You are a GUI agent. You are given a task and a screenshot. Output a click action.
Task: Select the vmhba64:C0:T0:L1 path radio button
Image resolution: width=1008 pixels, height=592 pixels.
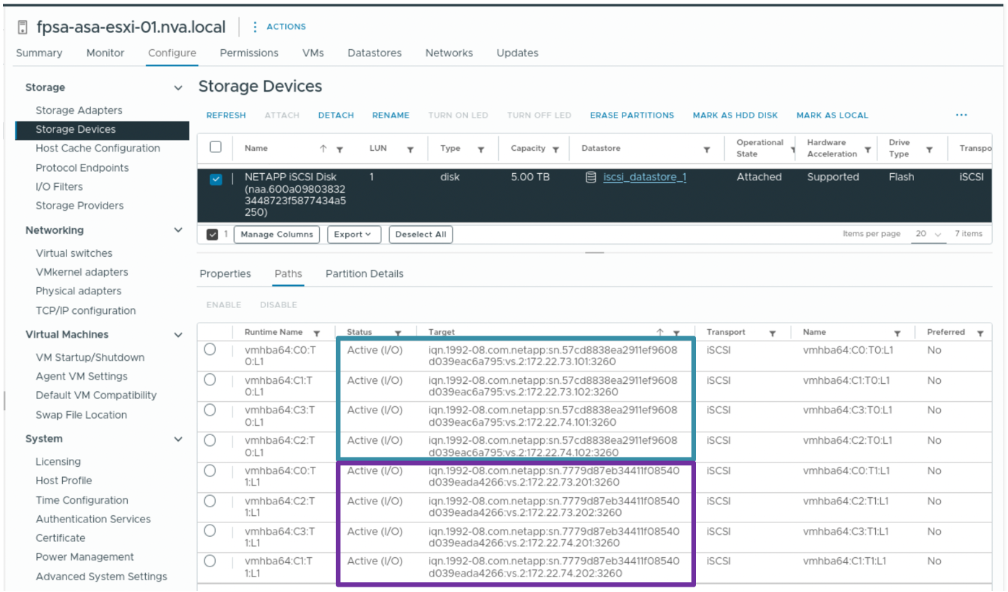210,350
